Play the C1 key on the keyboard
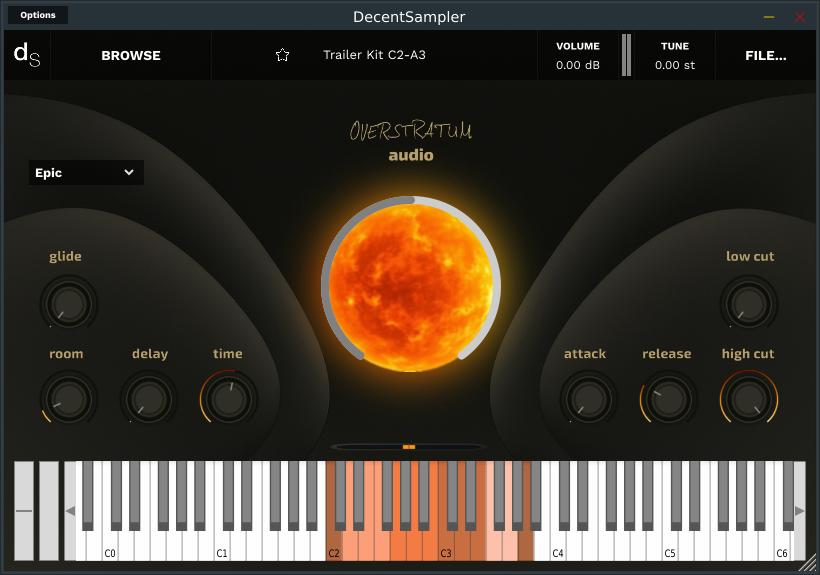This screenshot has width=820, height=575. 222,544
